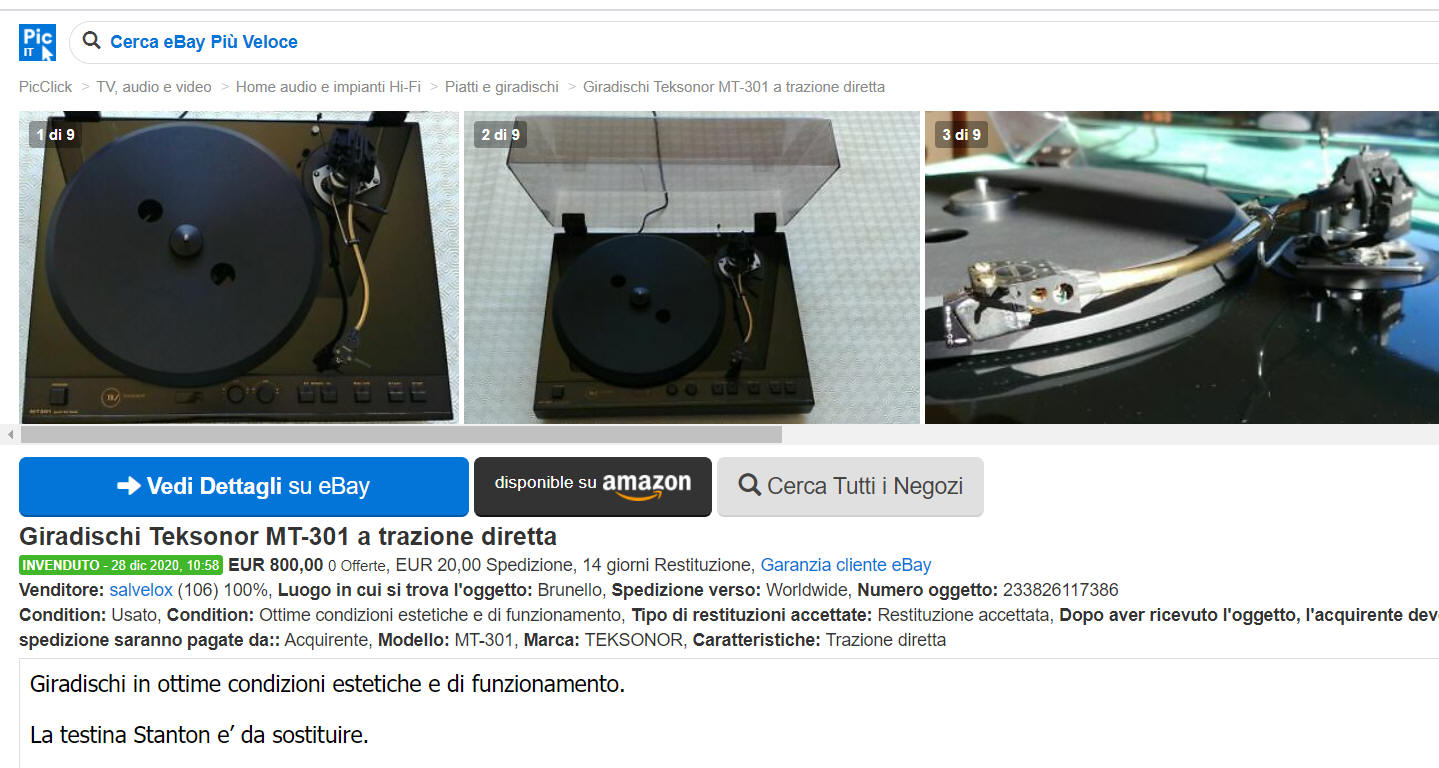The height and width of the screenshot is (768, 1439).
Task: Open the TV, audio e video breadcrumb
Action: 154,87
